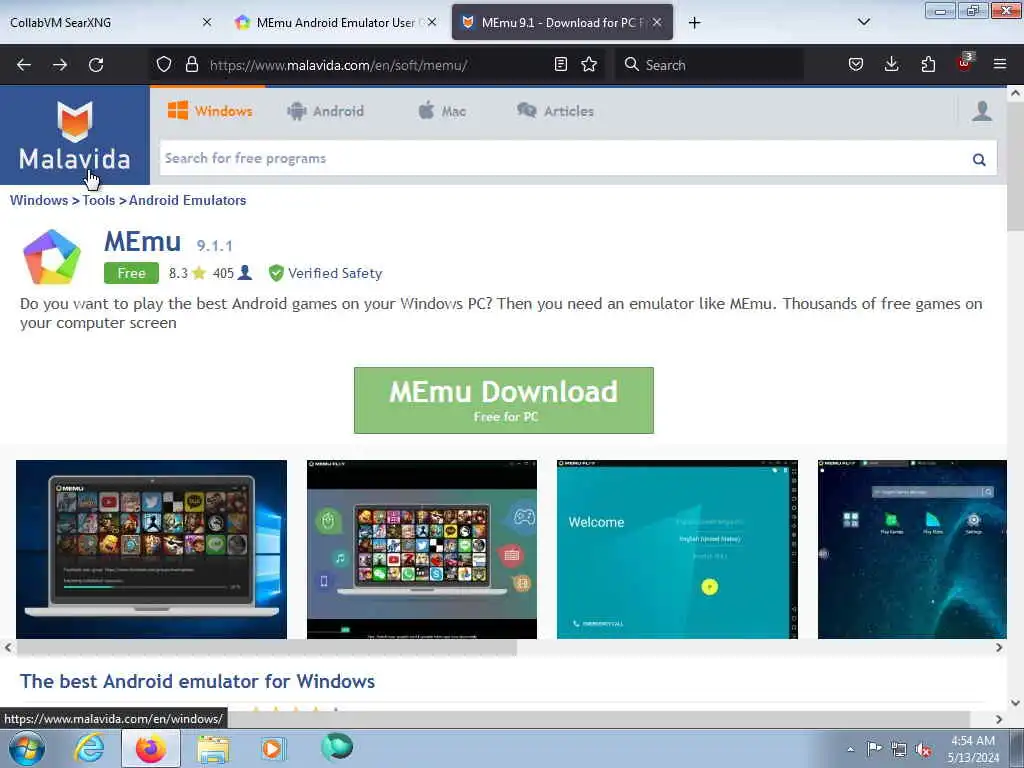Open the laptop with app icons screenshot

tap(422, 549)
